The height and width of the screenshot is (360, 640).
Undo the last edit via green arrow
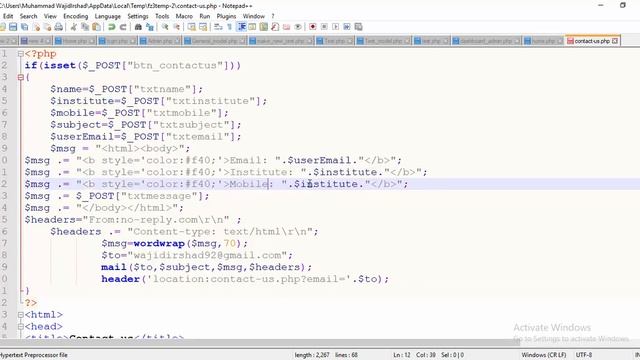click(111, 27)
